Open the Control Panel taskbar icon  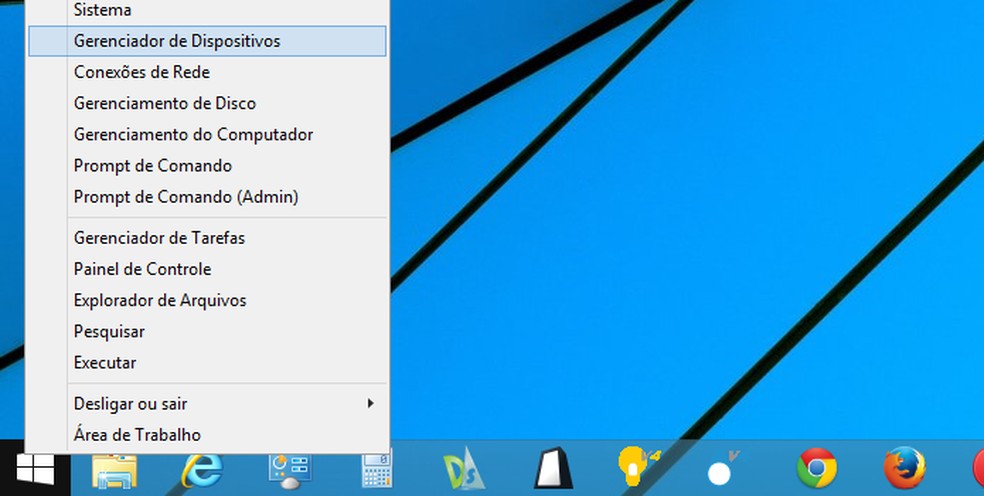[x=290, y=470]
